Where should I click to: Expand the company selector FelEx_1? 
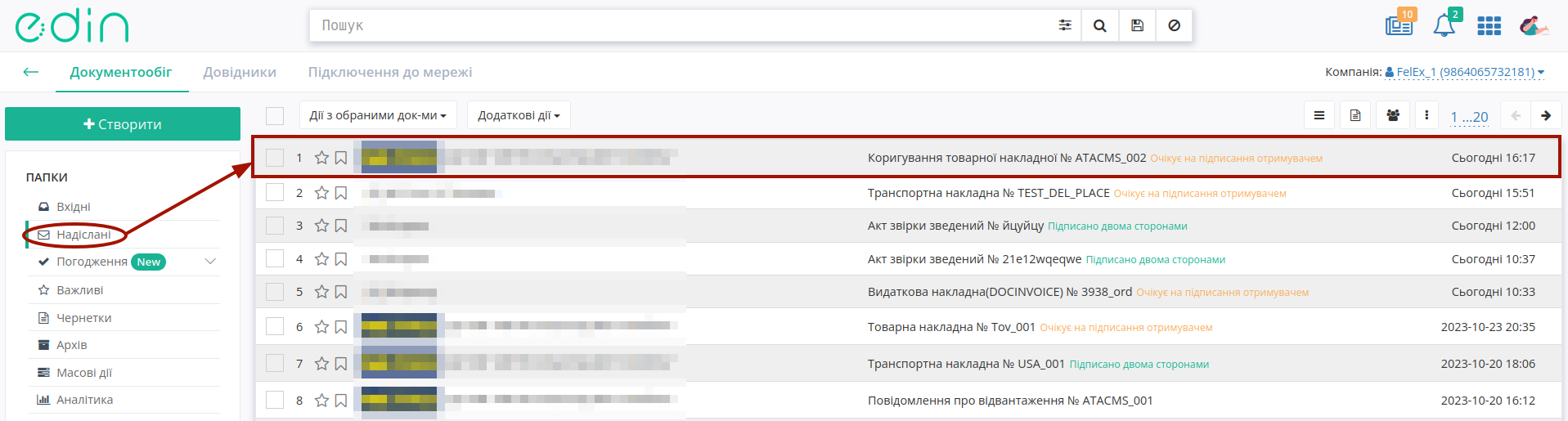pyautogui.click(x=1464, y=72)
